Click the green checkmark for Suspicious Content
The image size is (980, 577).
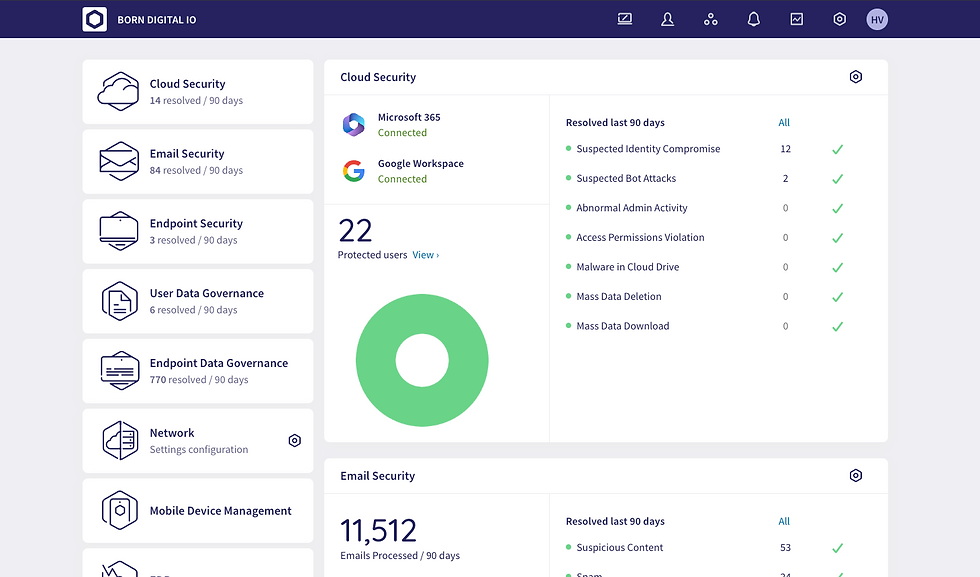pyautogui.click(x=838, y=548)
